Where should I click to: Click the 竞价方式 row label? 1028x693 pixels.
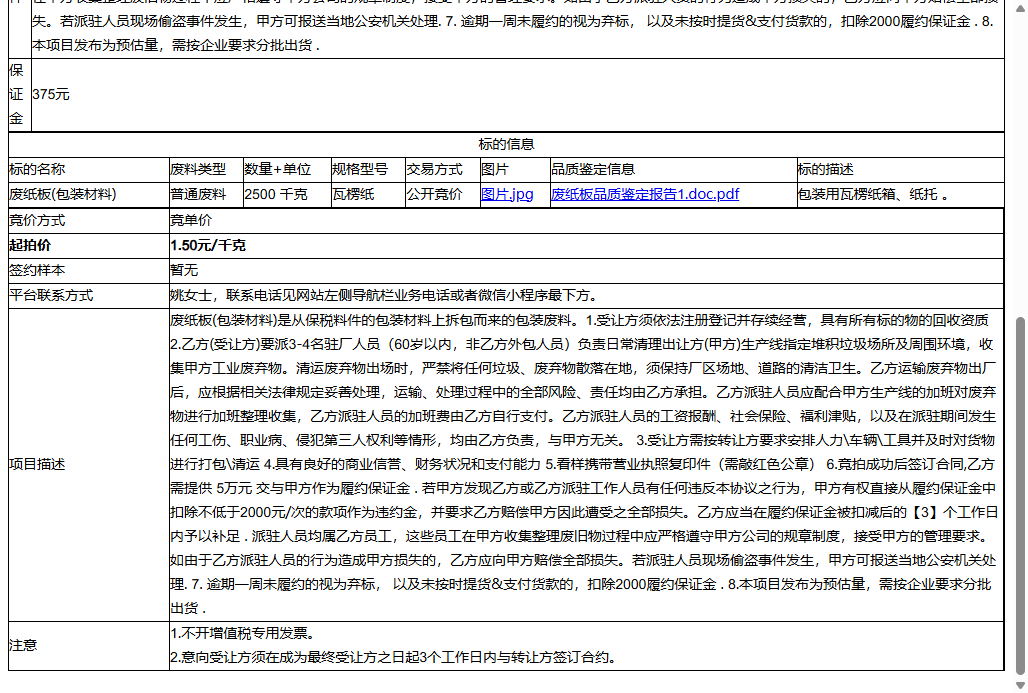pyautogui.click(x=37, y=221)
